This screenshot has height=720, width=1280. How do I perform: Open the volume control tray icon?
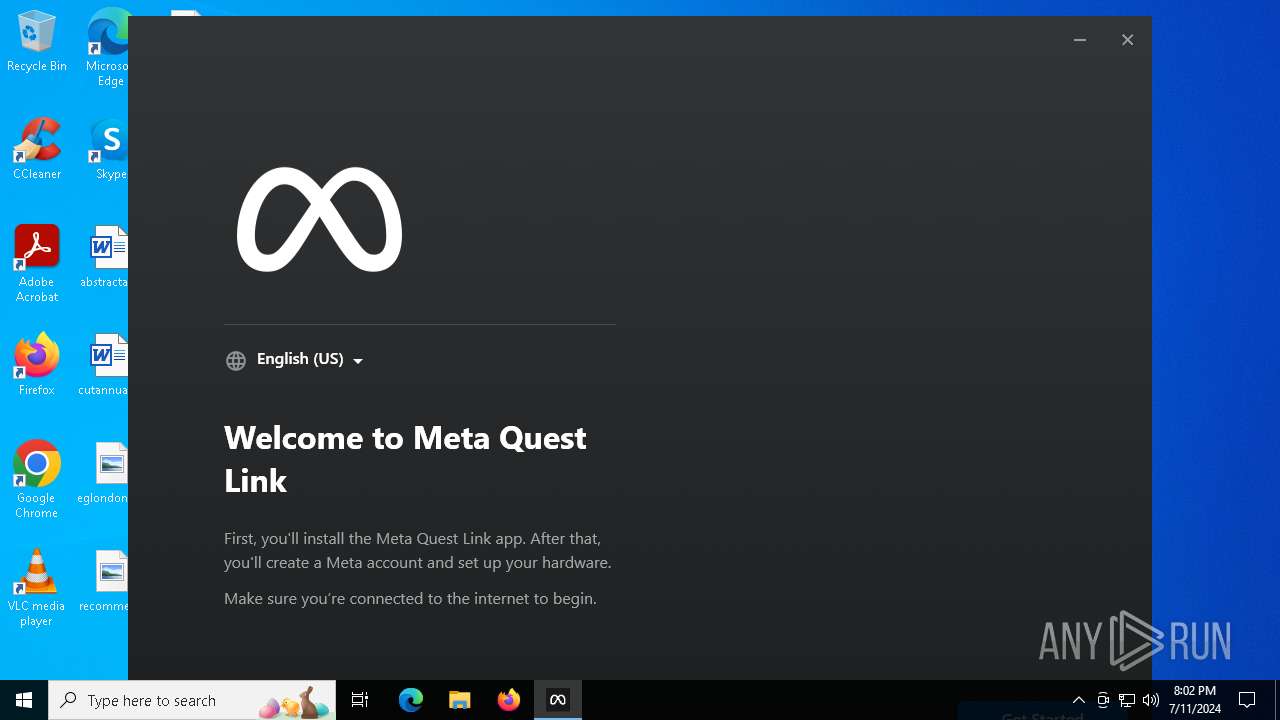click(1151, 700)
